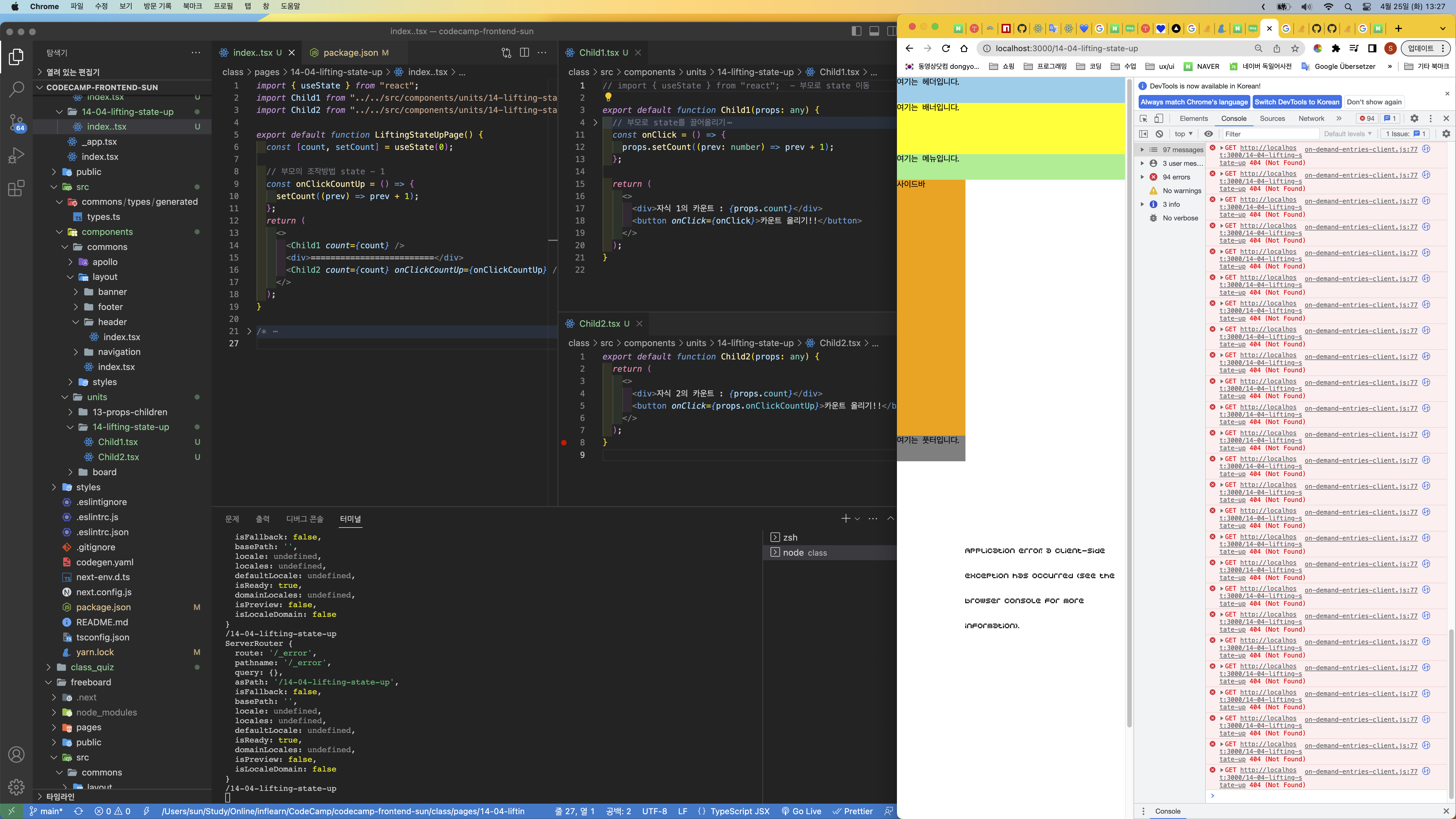Open Source Control view with 64 badge
1456x819 pixels.
(16, 122)
